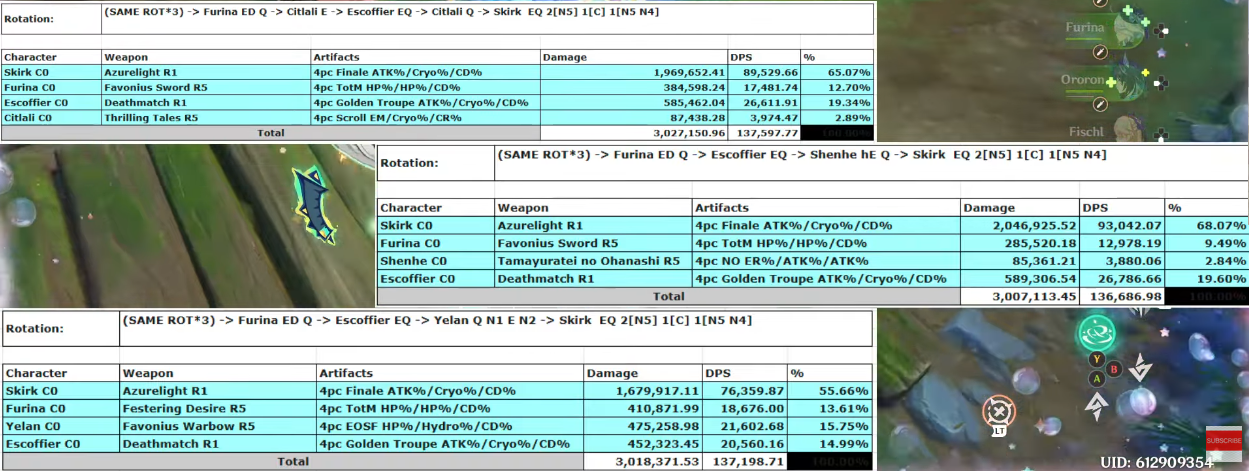
Task: Click the orange lock-on target icon
Action: (998, 413)
